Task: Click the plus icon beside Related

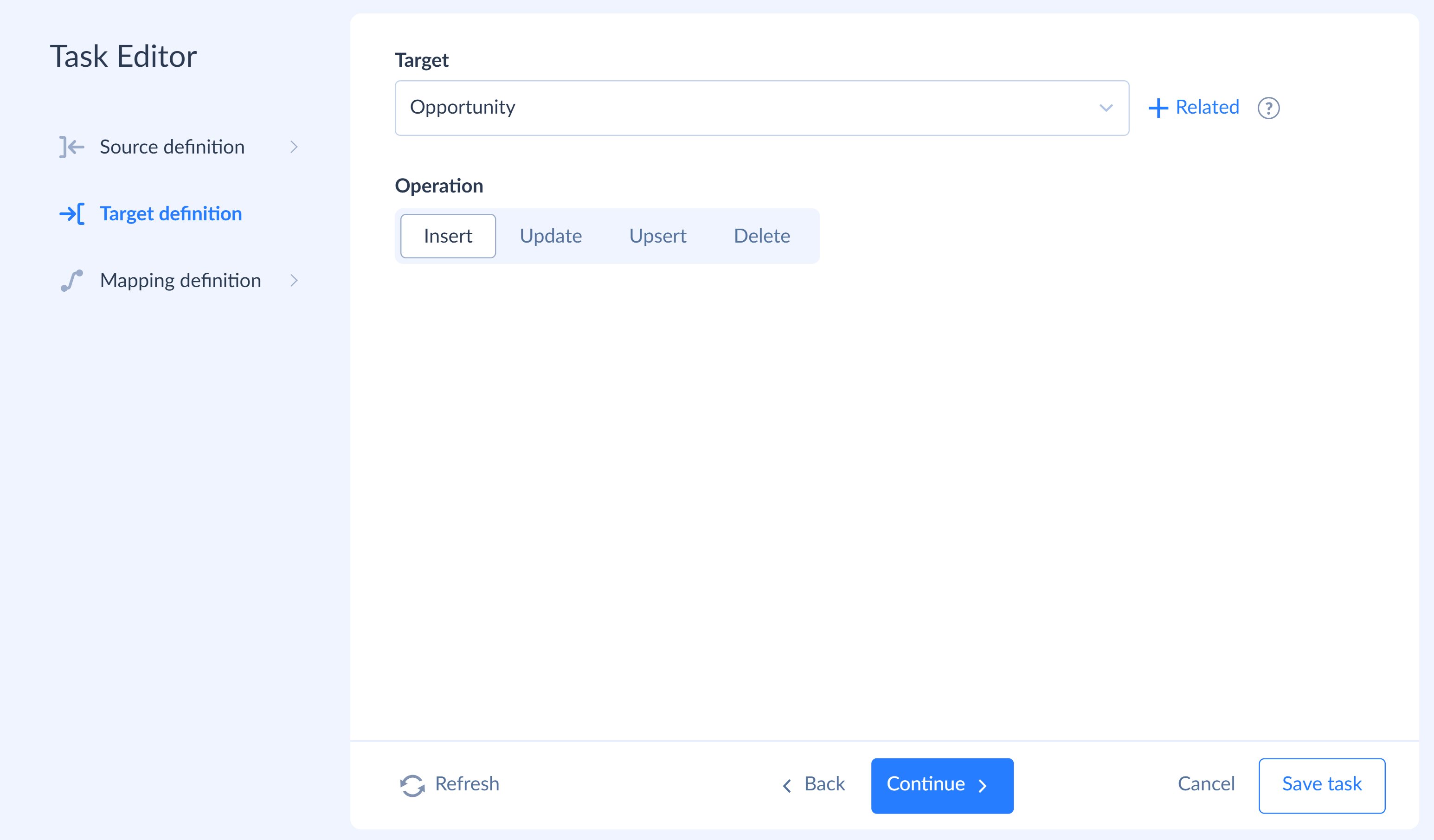Action: 1158,108
